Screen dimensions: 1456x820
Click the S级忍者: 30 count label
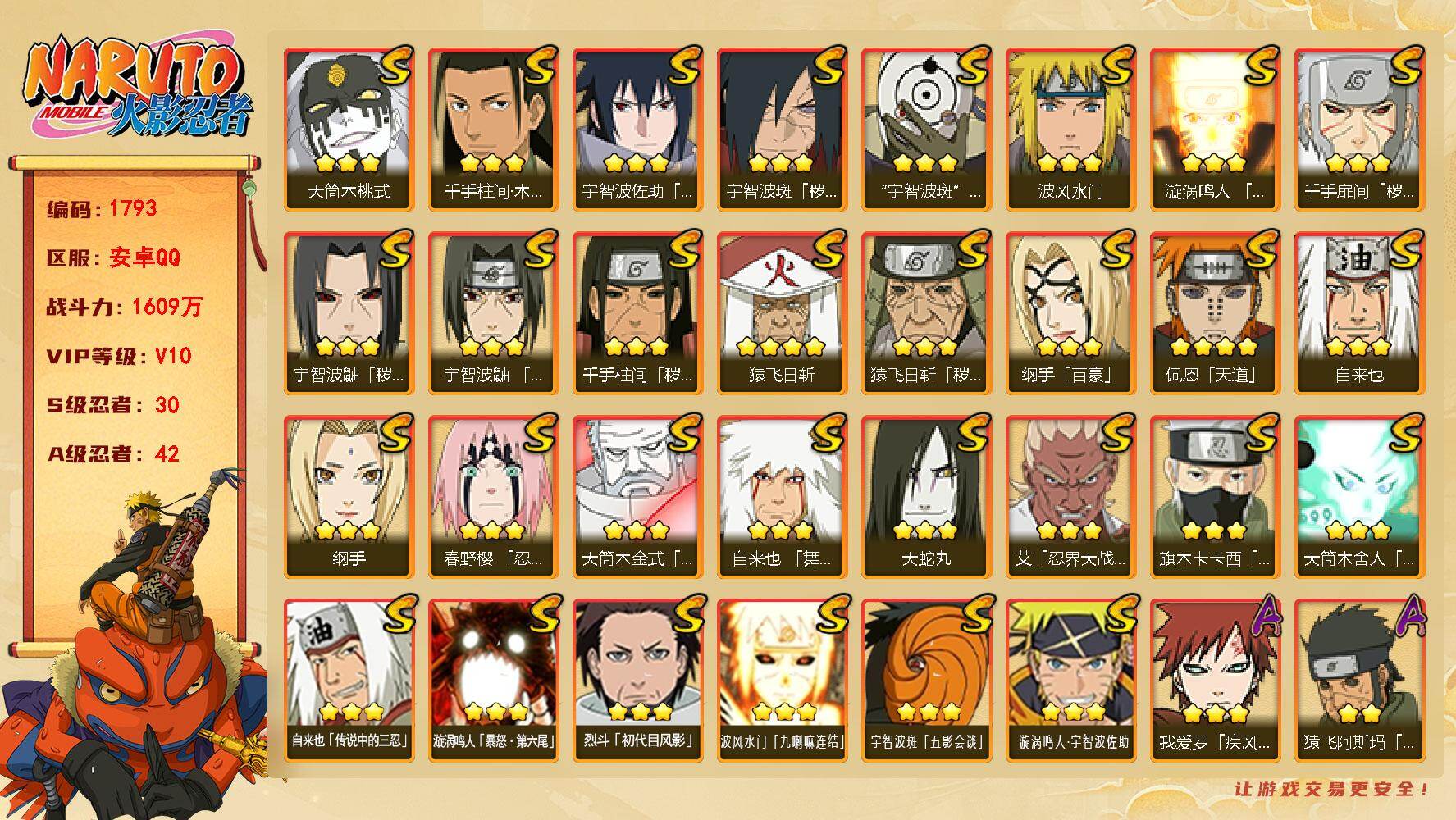[113, 404]
